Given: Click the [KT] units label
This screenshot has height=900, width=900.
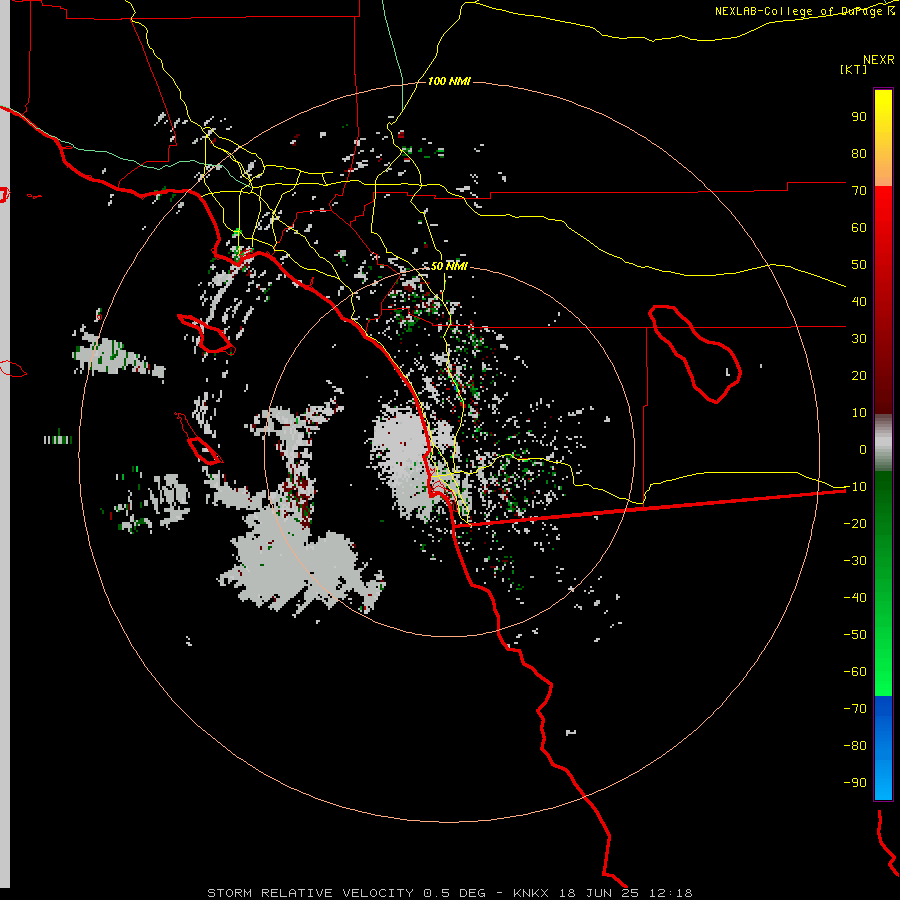Looking at the screenshot, I should tap(853, 69).
